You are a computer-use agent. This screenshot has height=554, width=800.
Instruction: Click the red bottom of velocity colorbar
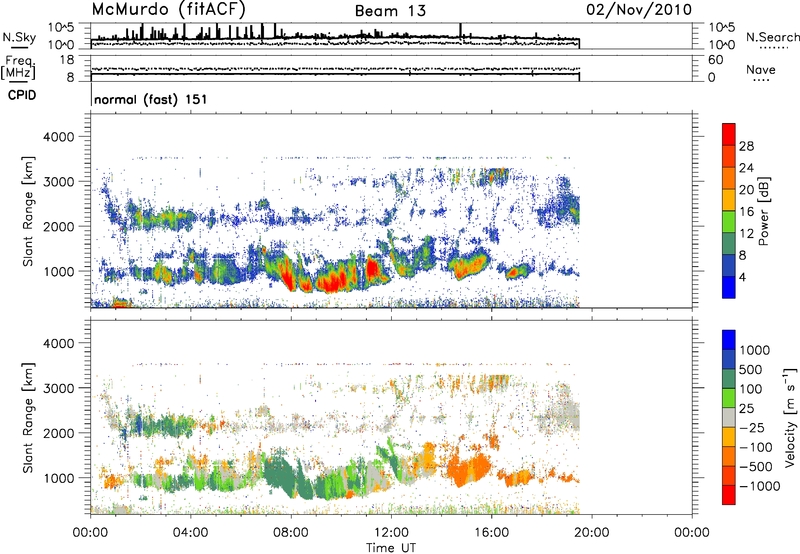[729, 495]
